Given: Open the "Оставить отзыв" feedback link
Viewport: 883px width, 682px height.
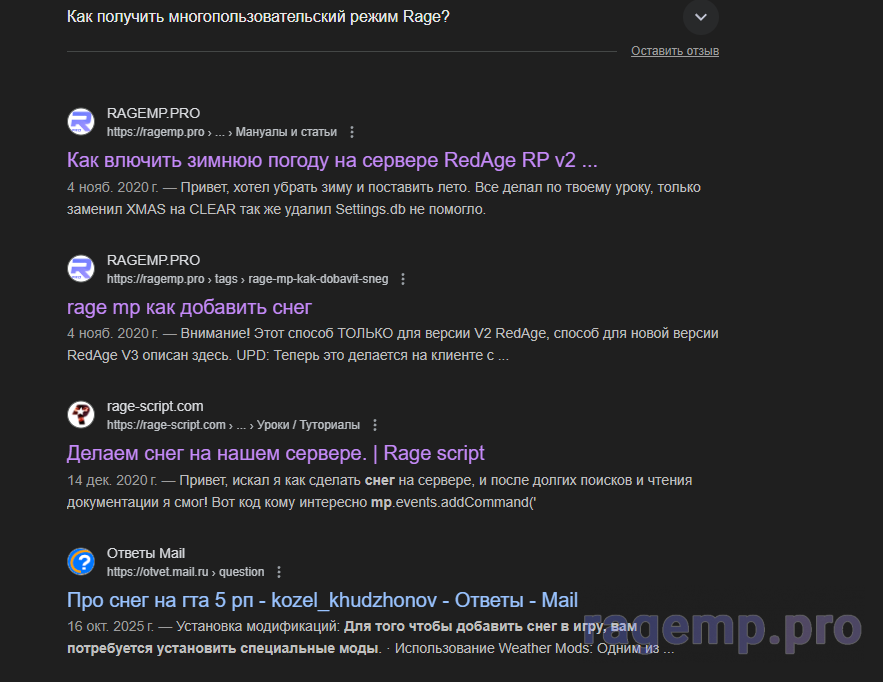Looking at the screenshot, I should [x=674, y=51].
